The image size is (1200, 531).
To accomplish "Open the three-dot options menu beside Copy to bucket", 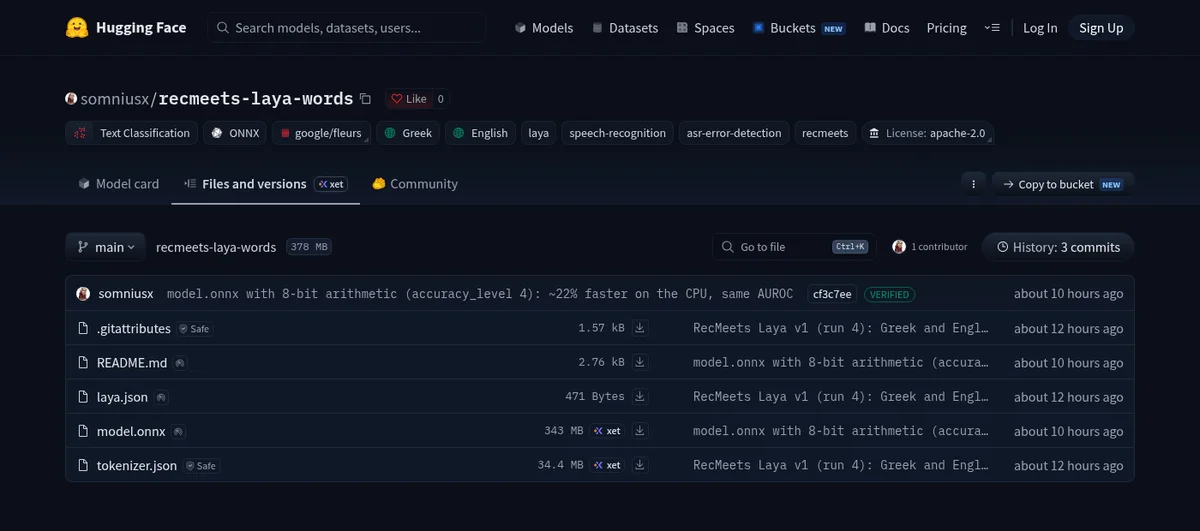I will [973, 184].
